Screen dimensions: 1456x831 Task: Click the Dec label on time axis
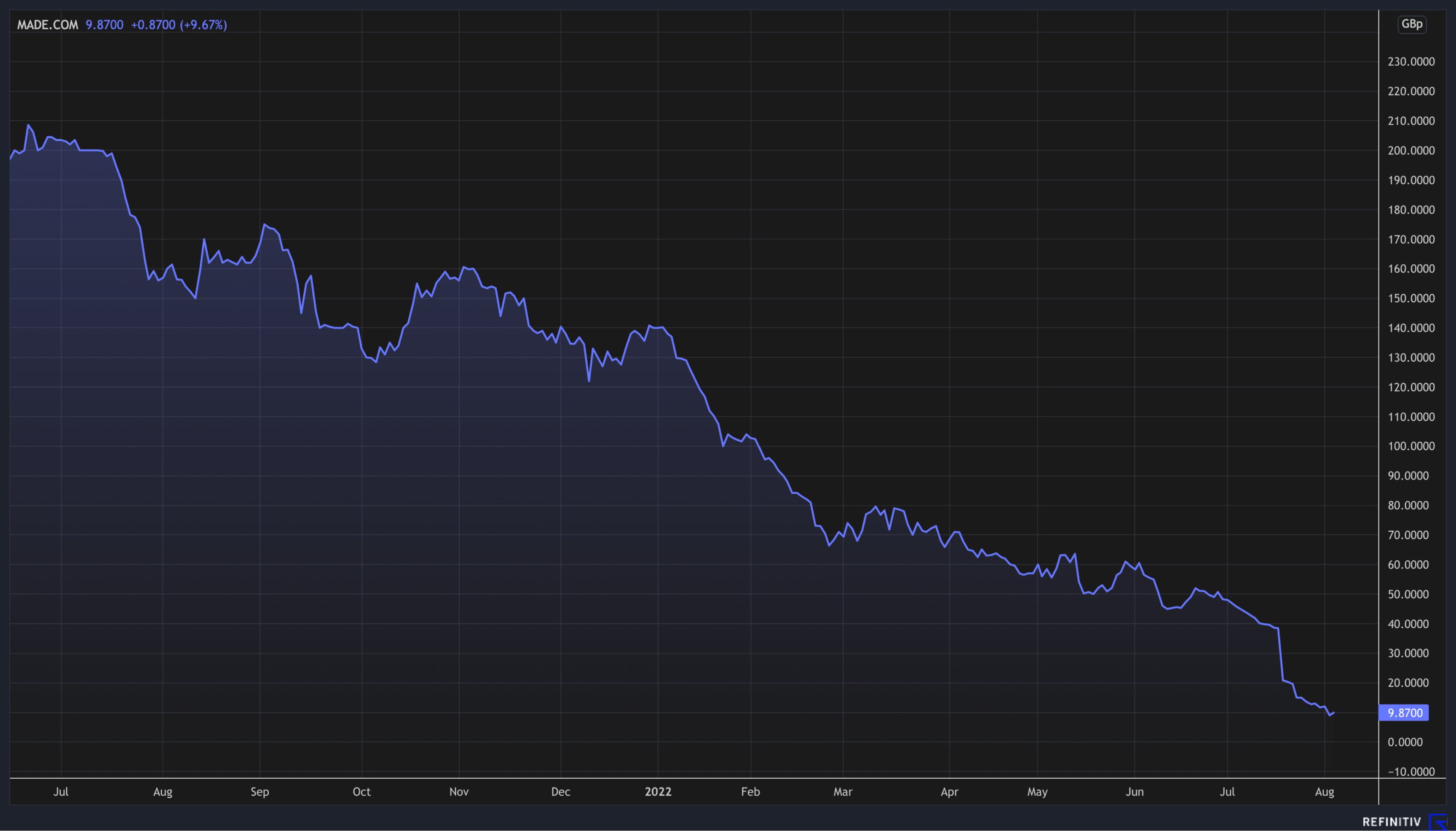point(561,792)
